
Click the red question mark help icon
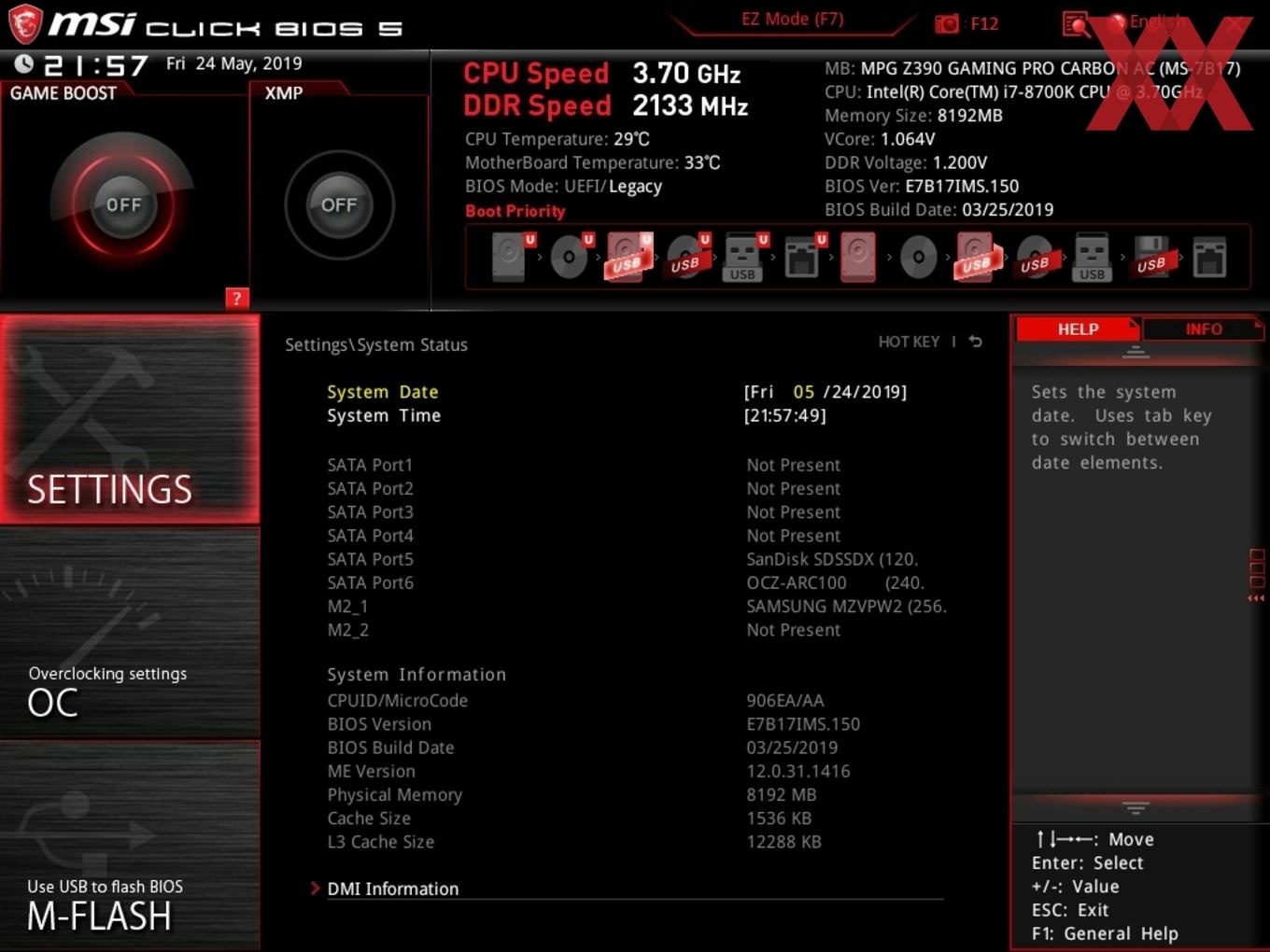[237, 298]
